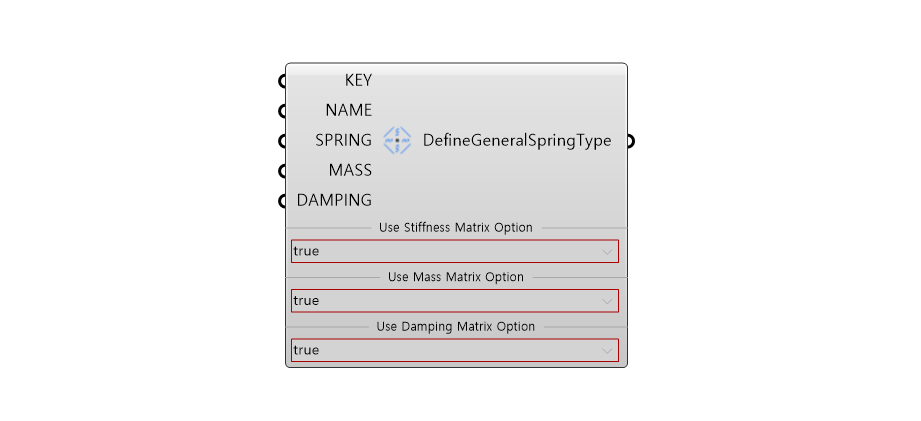Click the DefineGeneralSpringType component name text

tap(517, 141)
